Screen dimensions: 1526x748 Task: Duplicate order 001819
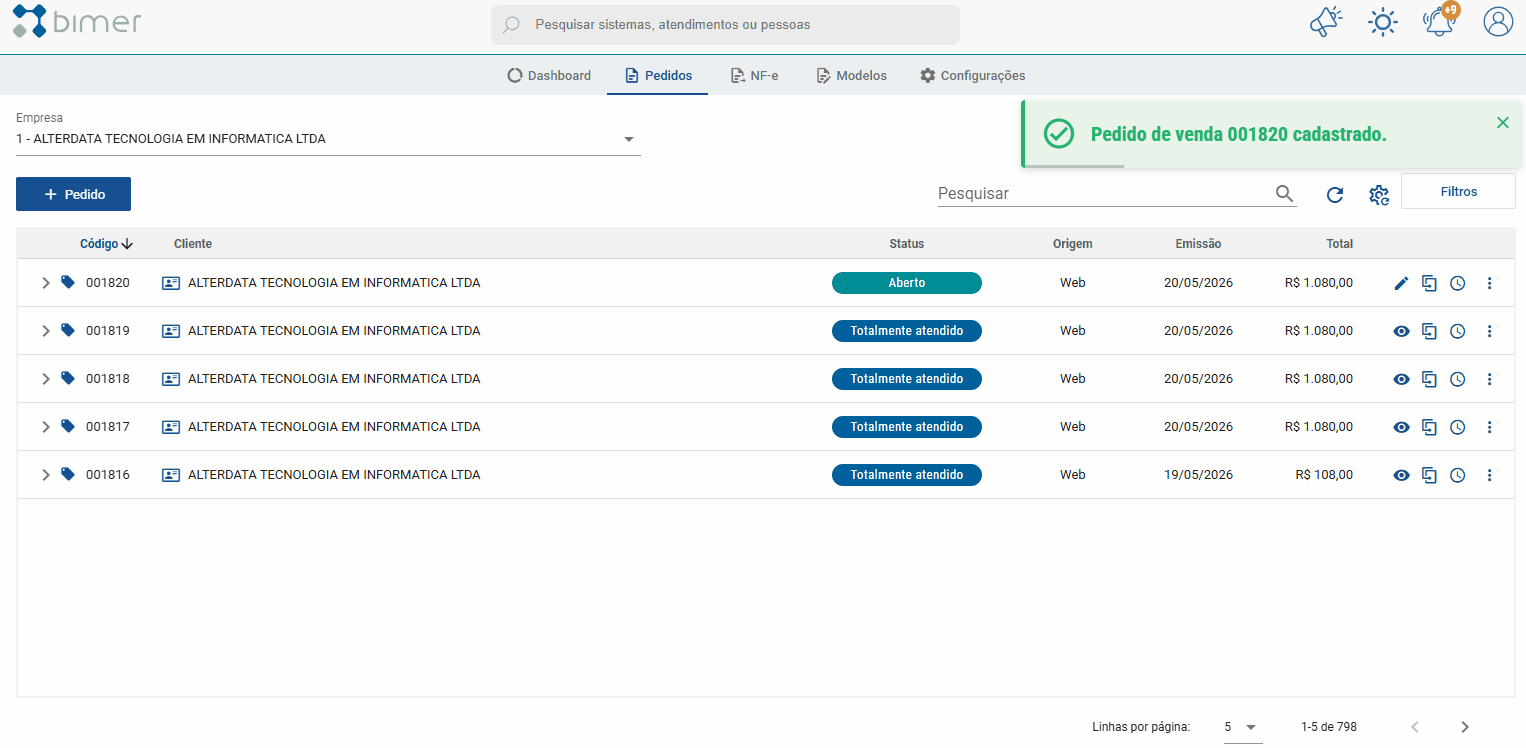1430,332
